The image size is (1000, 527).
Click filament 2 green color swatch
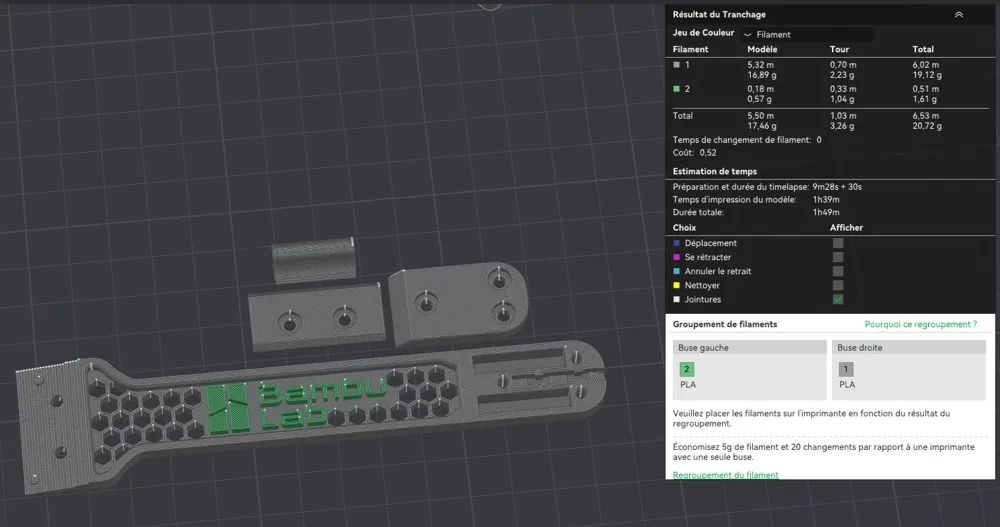pyautogui.click(x=677, y=89)
